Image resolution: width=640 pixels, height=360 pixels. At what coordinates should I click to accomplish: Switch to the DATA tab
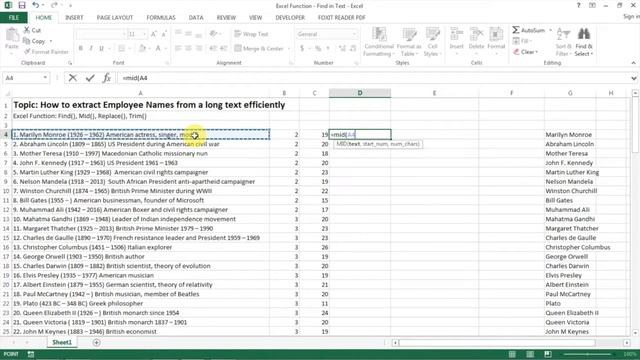(x=196, y=18)
